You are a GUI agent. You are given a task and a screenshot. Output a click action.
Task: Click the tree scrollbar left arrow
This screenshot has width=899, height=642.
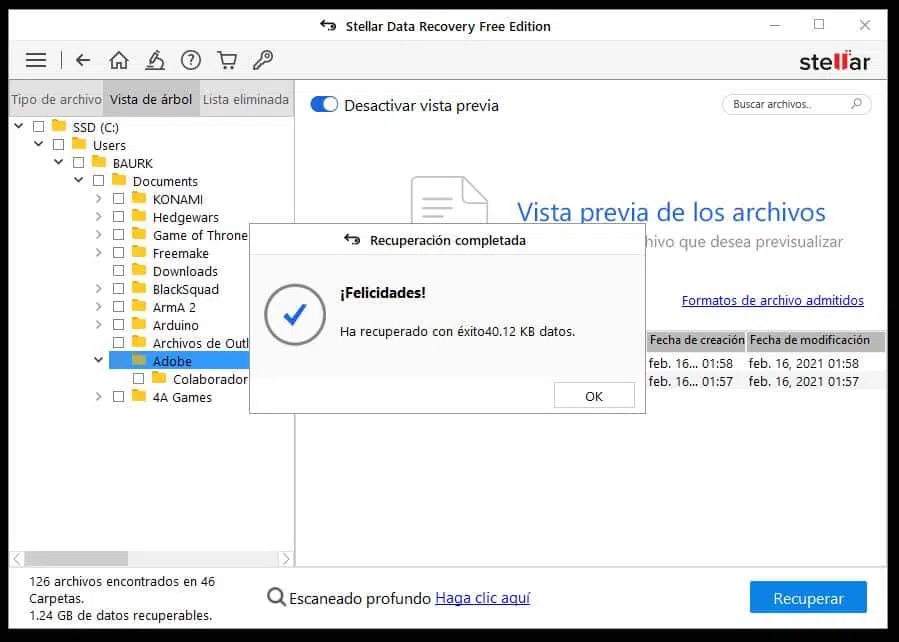17,558
